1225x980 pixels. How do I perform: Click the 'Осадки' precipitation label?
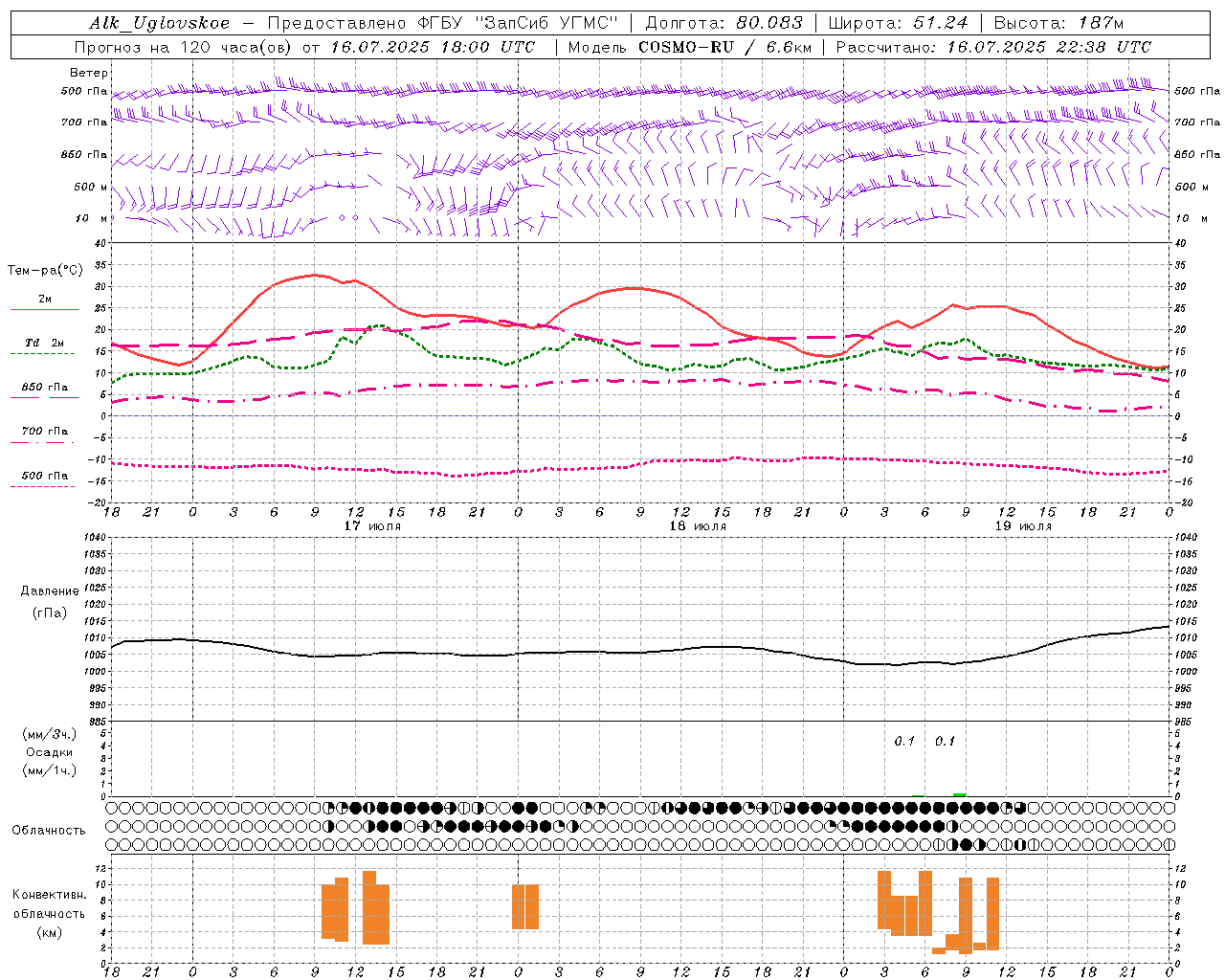pos(50,753)
